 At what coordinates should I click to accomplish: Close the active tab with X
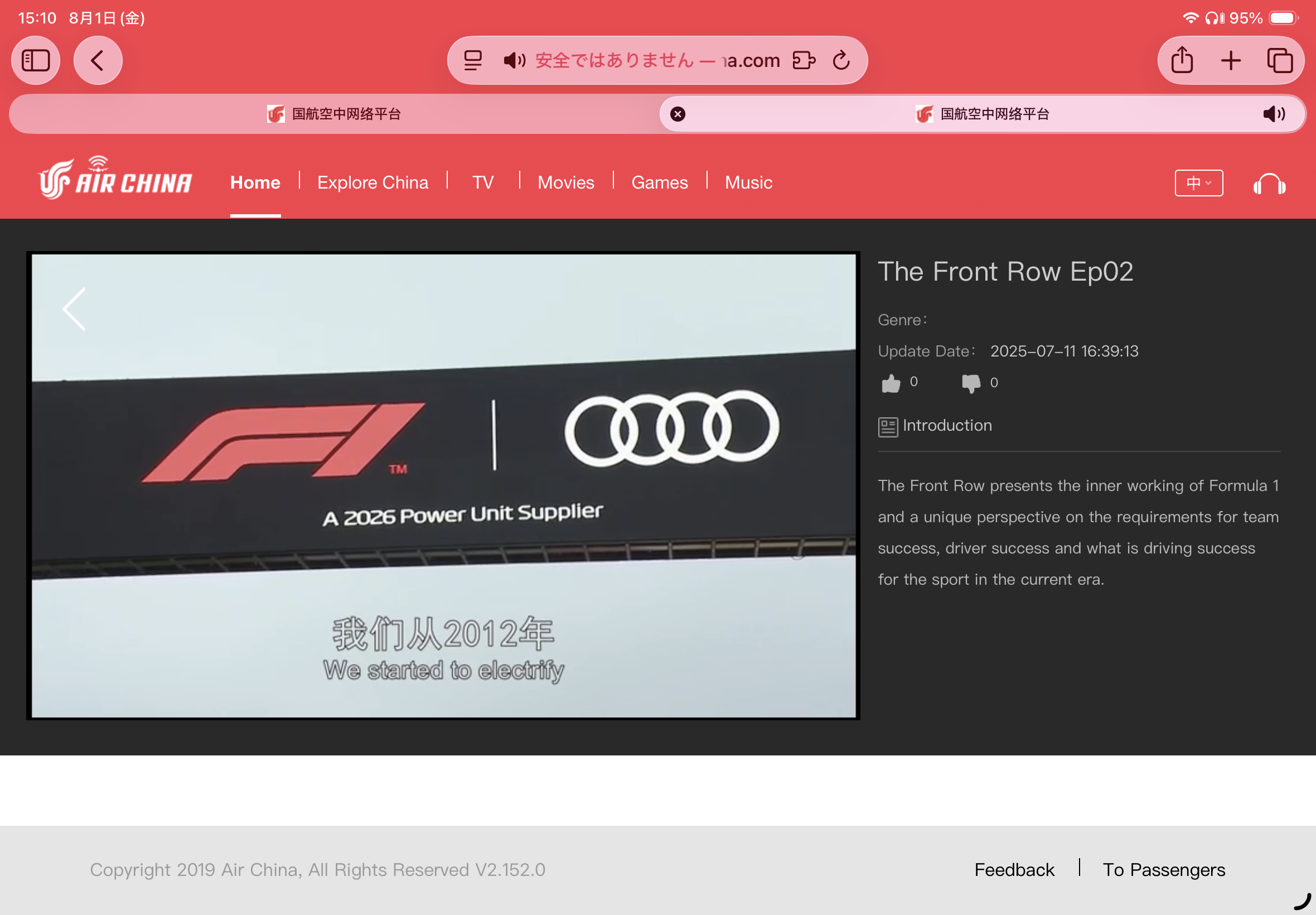(678, 114)
